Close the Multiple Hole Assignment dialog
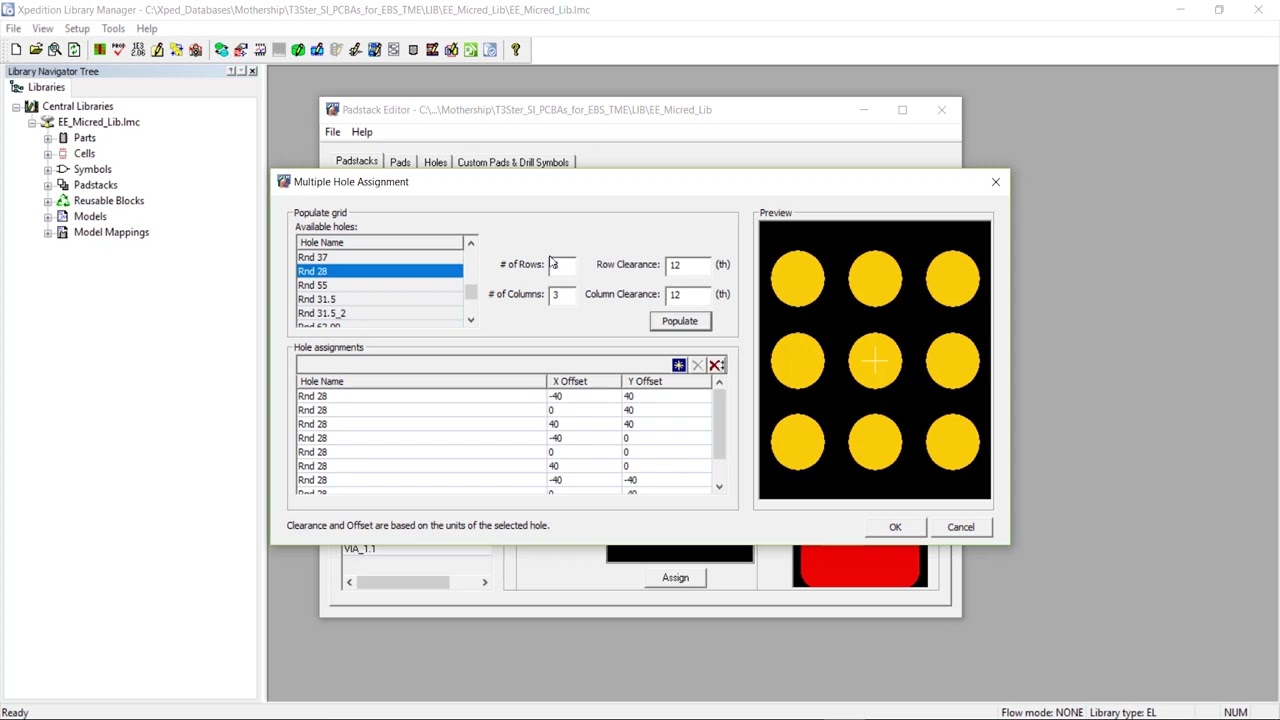Screen dimensions: 1280x720 [995, 182]
